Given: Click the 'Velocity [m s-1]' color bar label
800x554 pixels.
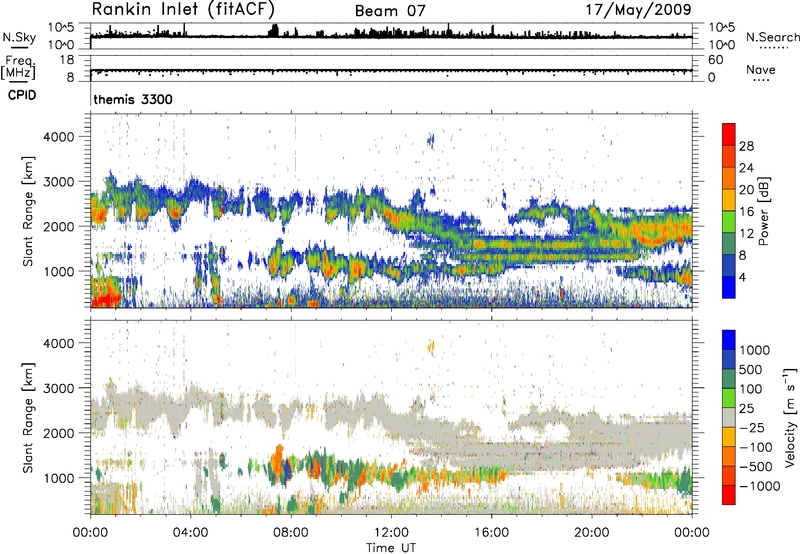Looking at the screenshot, I should [790, 417].
